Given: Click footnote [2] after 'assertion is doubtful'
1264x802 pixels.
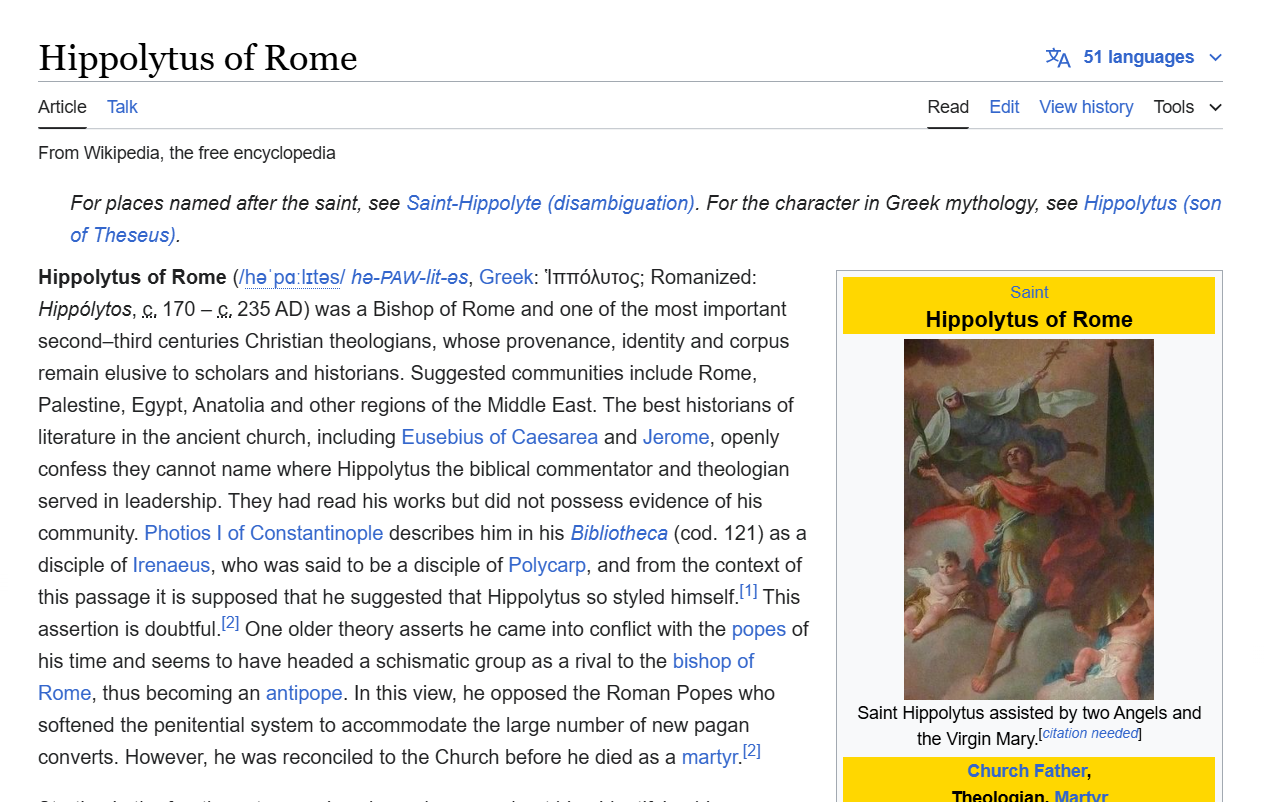Looking at the screenshot, I should click(230, 623).
